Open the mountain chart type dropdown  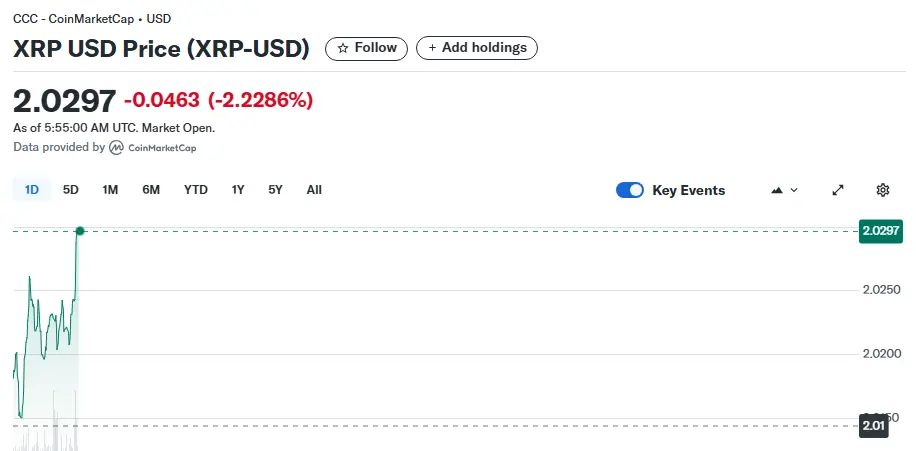point(784,190)
